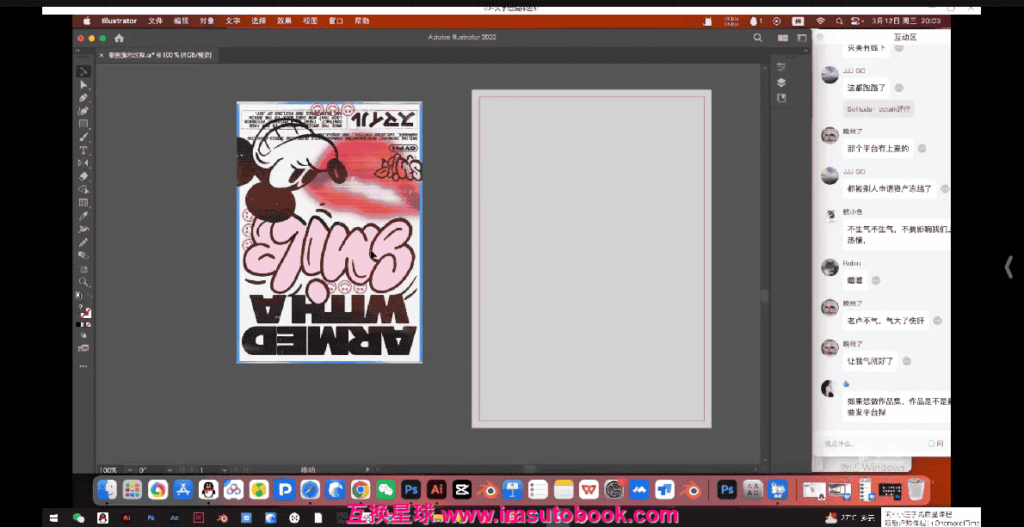
Task: Open WeChat in the dock
Action: tap(386, 488)
